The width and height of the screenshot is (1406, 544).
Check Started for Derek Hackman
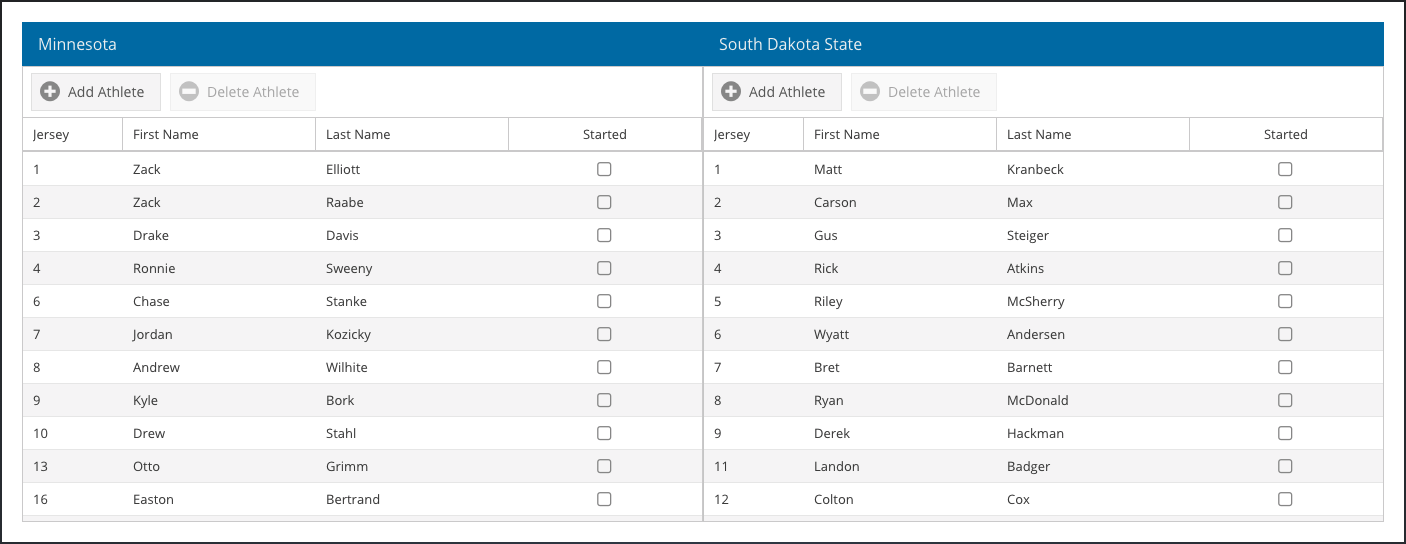click(1285, 433)
